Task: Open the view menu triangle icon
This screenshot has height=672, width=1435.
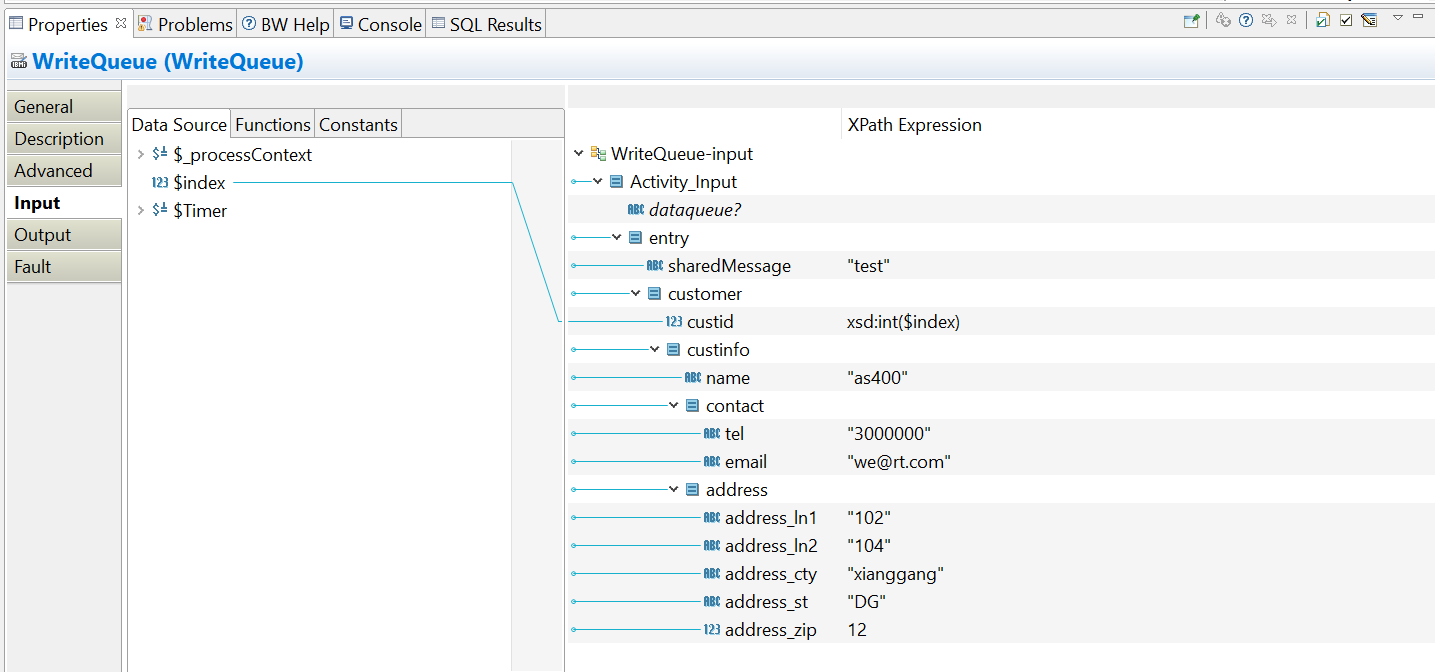Action: (1398, 17)
